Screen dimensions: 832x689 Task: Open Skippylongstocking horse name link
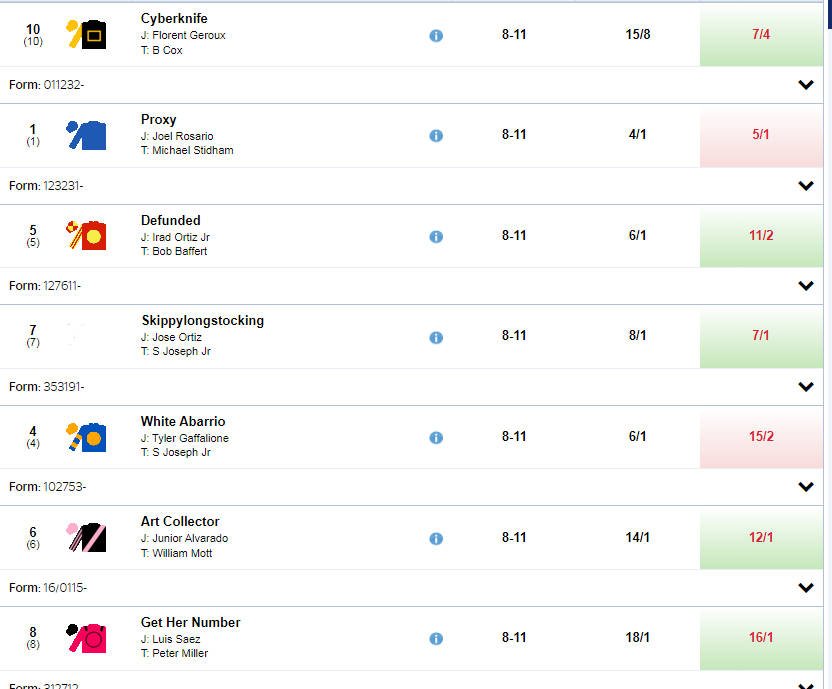203,321
